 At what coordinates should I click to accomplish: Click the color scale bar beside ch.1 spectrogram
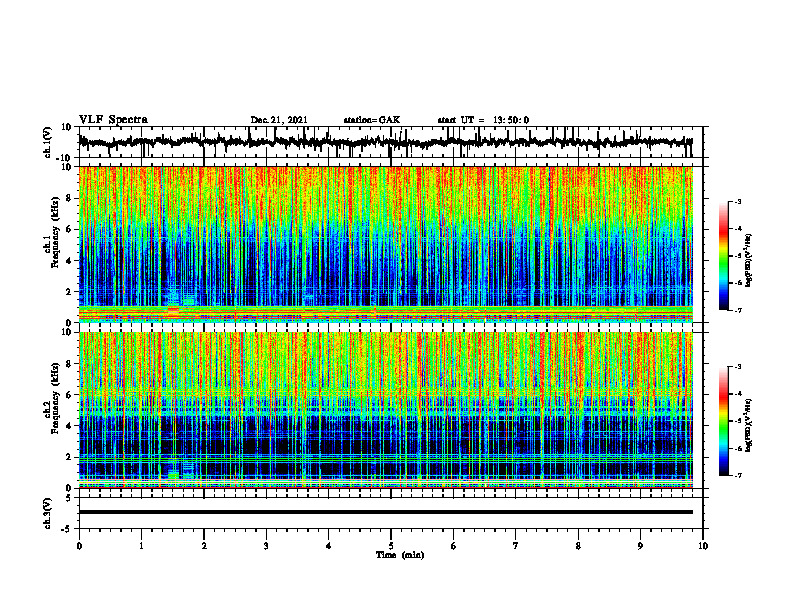click(x=724, y=256)
